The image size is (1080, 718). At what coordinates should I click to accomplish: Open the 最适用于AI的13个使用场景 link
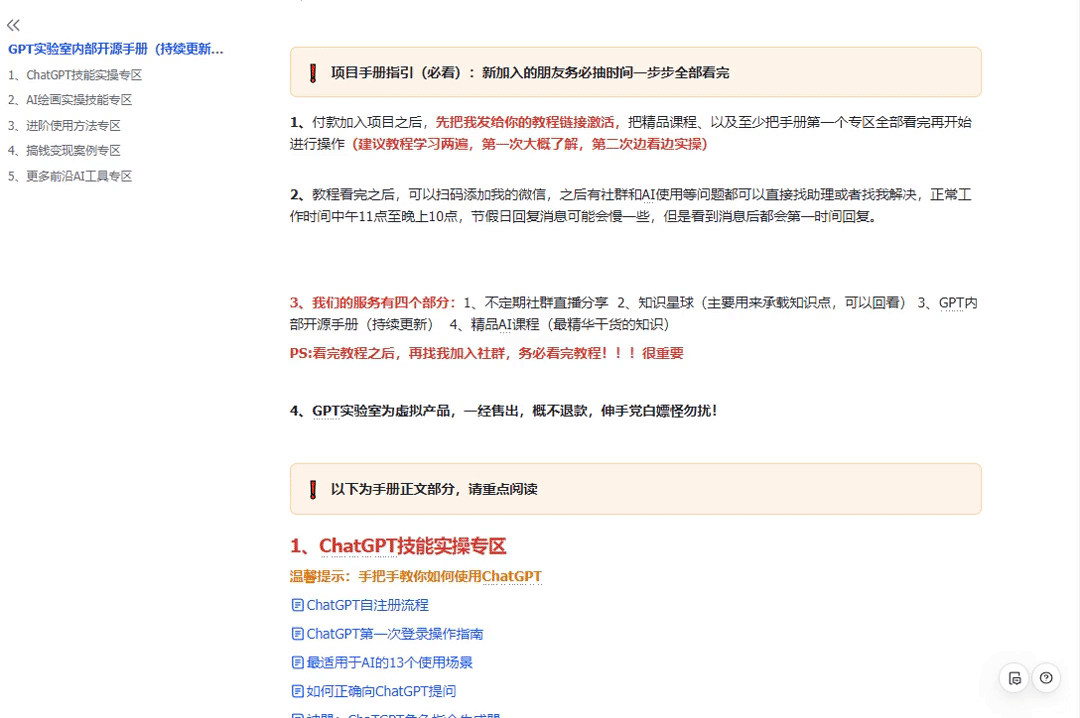390,662
